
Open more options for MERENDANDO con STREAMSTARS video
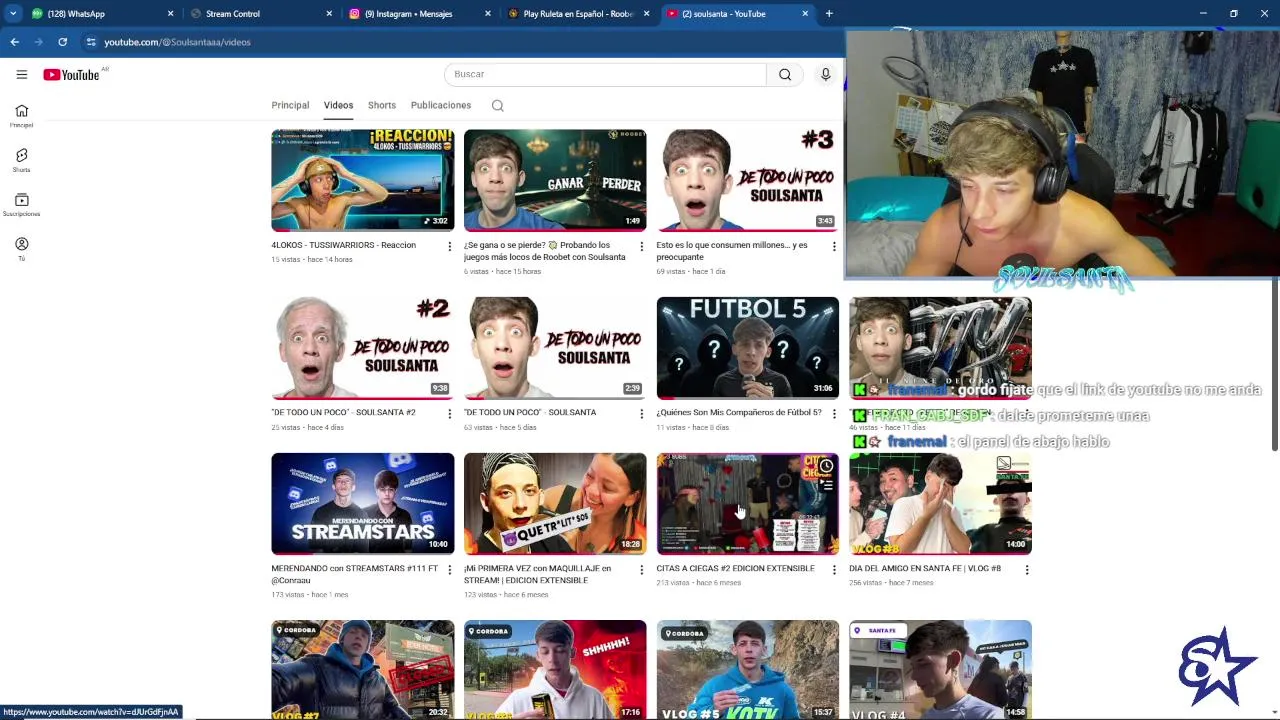coord(449,570)
